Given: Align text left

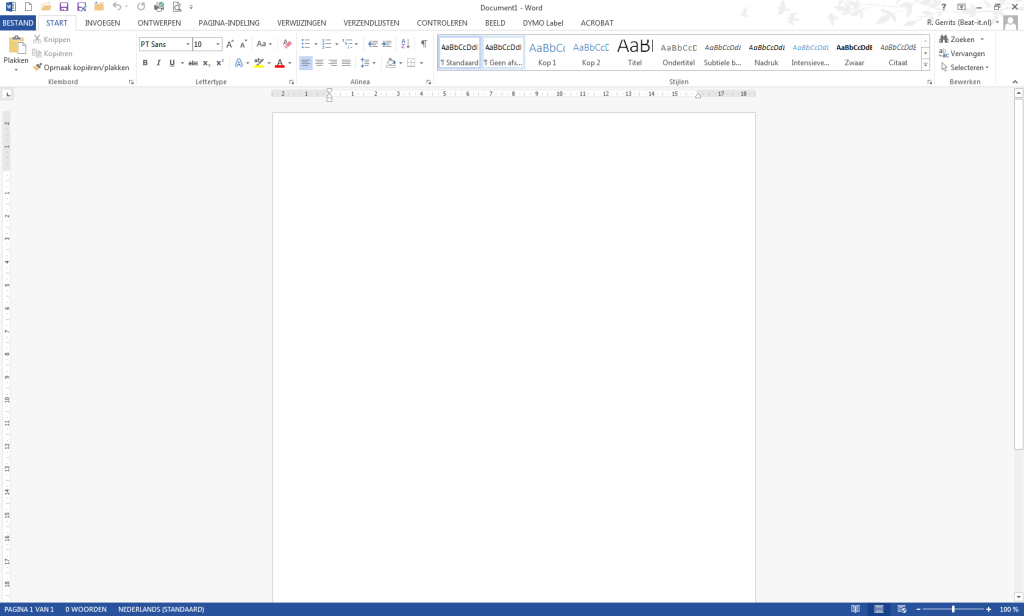Looking at the screenshot, I should pyautogui.click(x=306, y=63).
